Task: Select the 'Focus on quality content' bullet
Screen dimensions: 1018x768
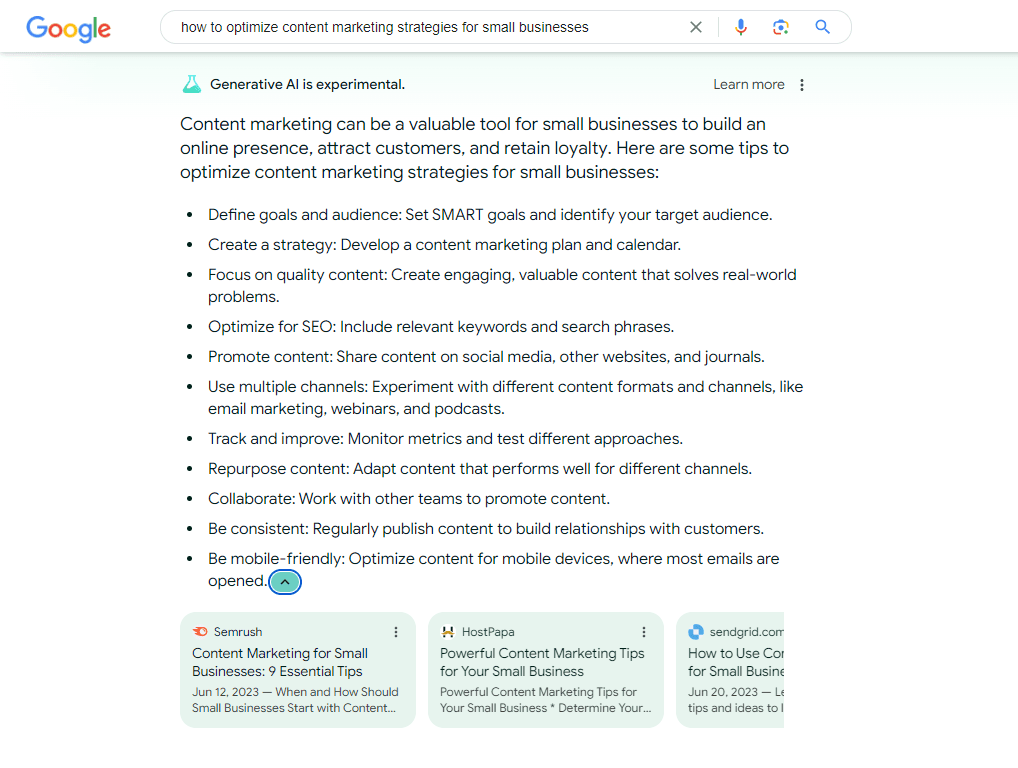Action: coord(502,286)
